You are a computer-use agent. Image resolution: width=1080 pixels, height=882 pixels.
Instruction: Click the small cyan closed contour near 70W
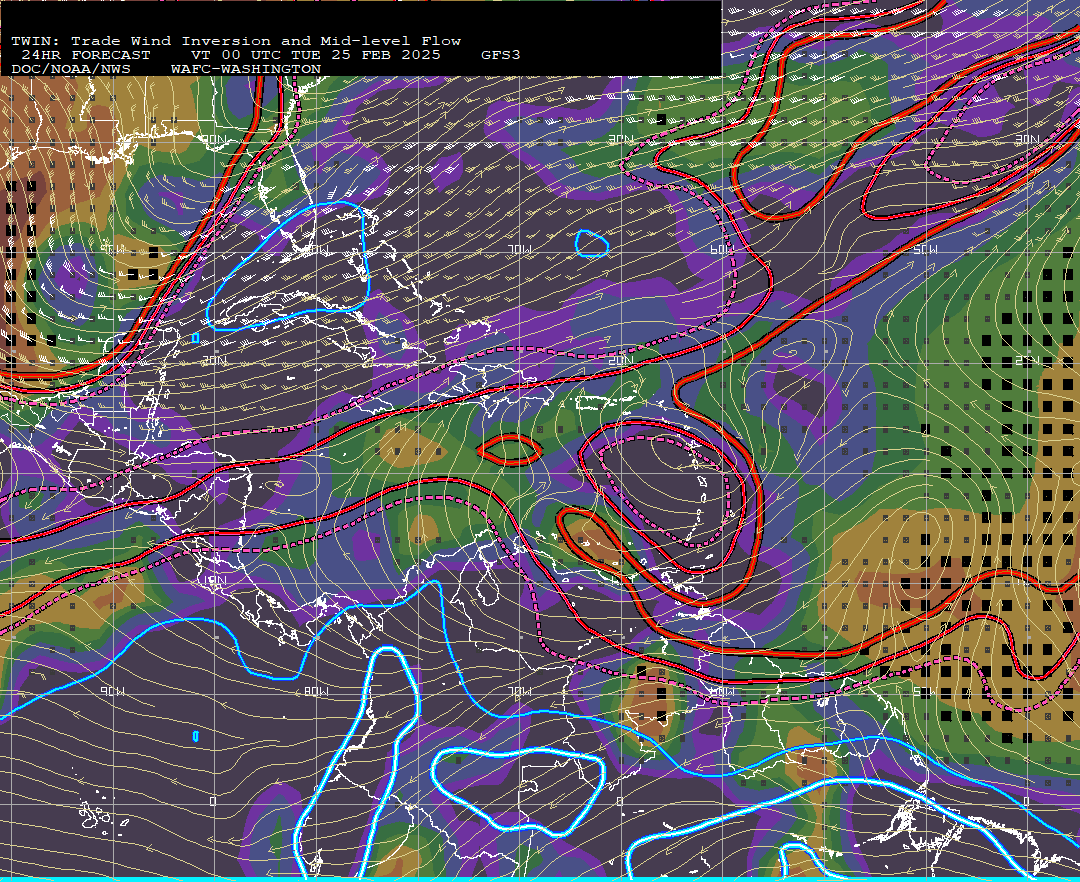tap(592, 244)
